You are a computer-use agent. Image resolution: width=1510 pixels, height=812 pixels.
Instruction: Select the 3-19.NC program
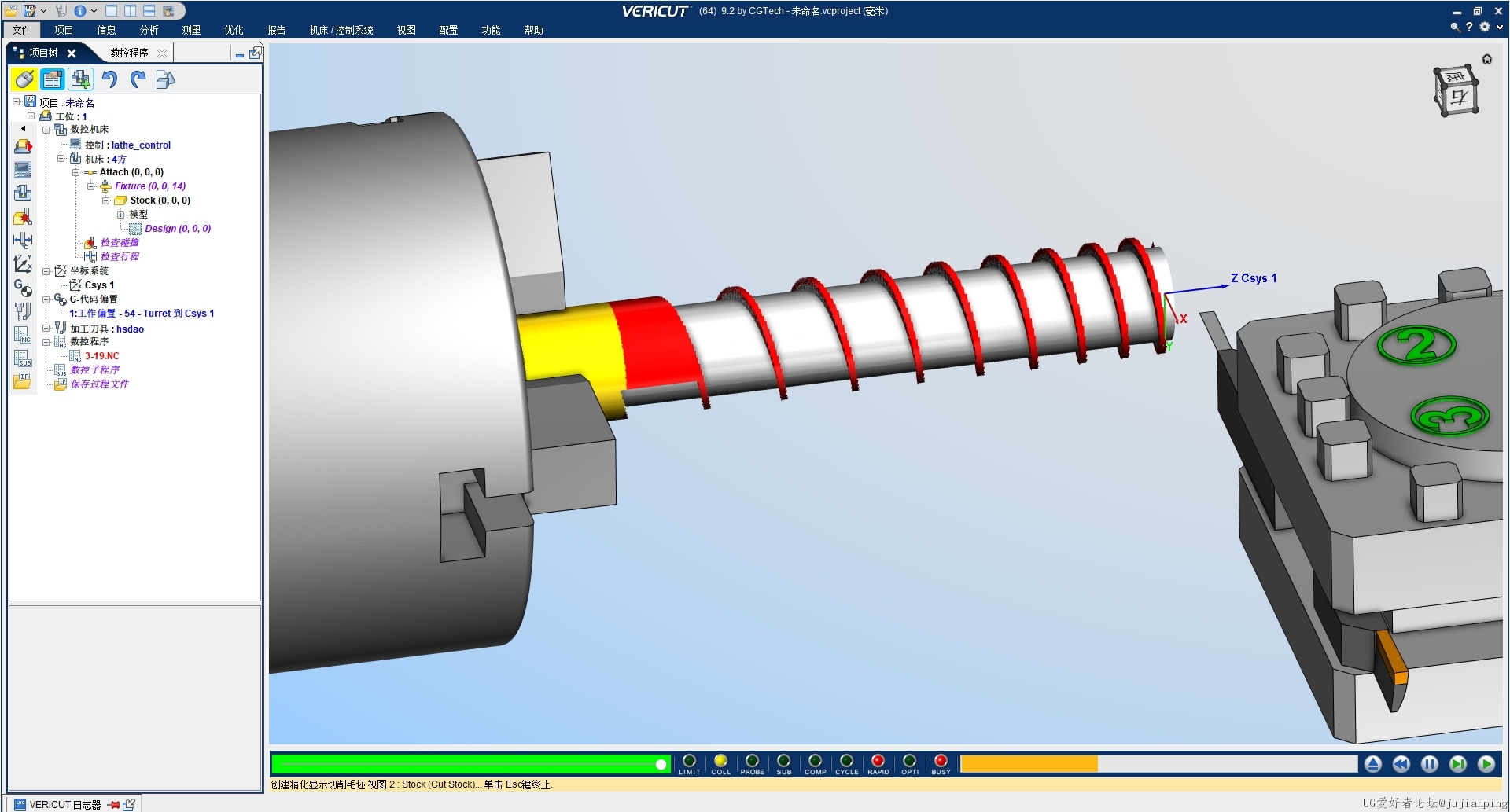click(x=102, y=356)
